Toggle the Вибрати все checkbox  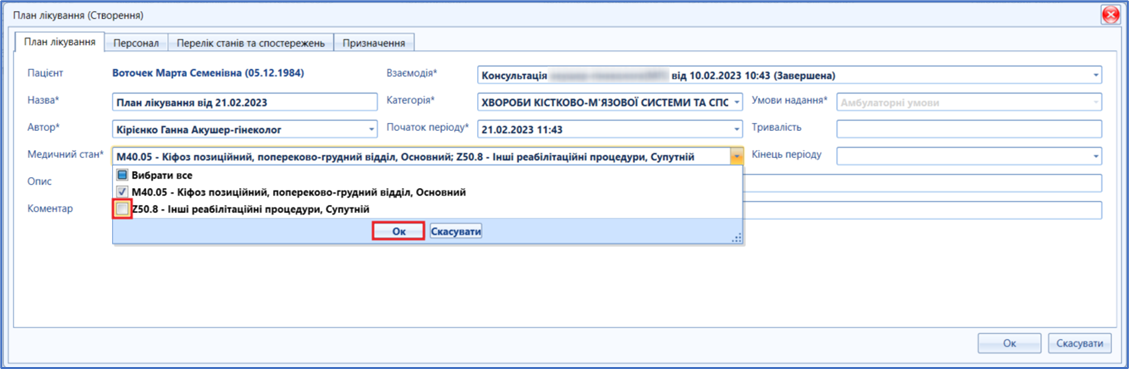click(122, 175)
